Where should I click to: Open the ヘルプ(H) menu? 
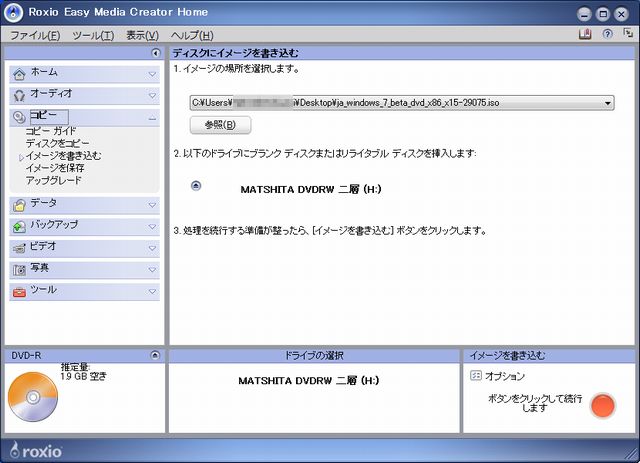(192, 36)
